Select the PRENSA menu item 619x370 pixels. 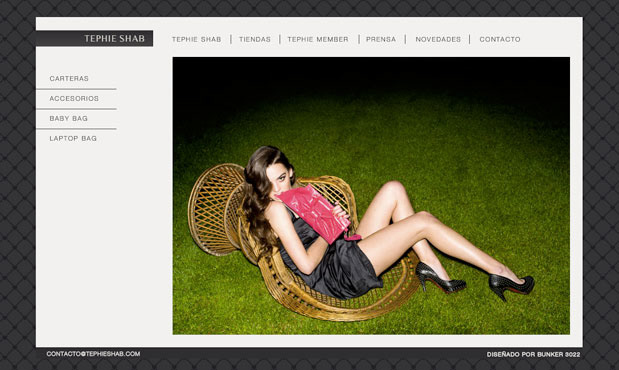click(x=381, y=39)
